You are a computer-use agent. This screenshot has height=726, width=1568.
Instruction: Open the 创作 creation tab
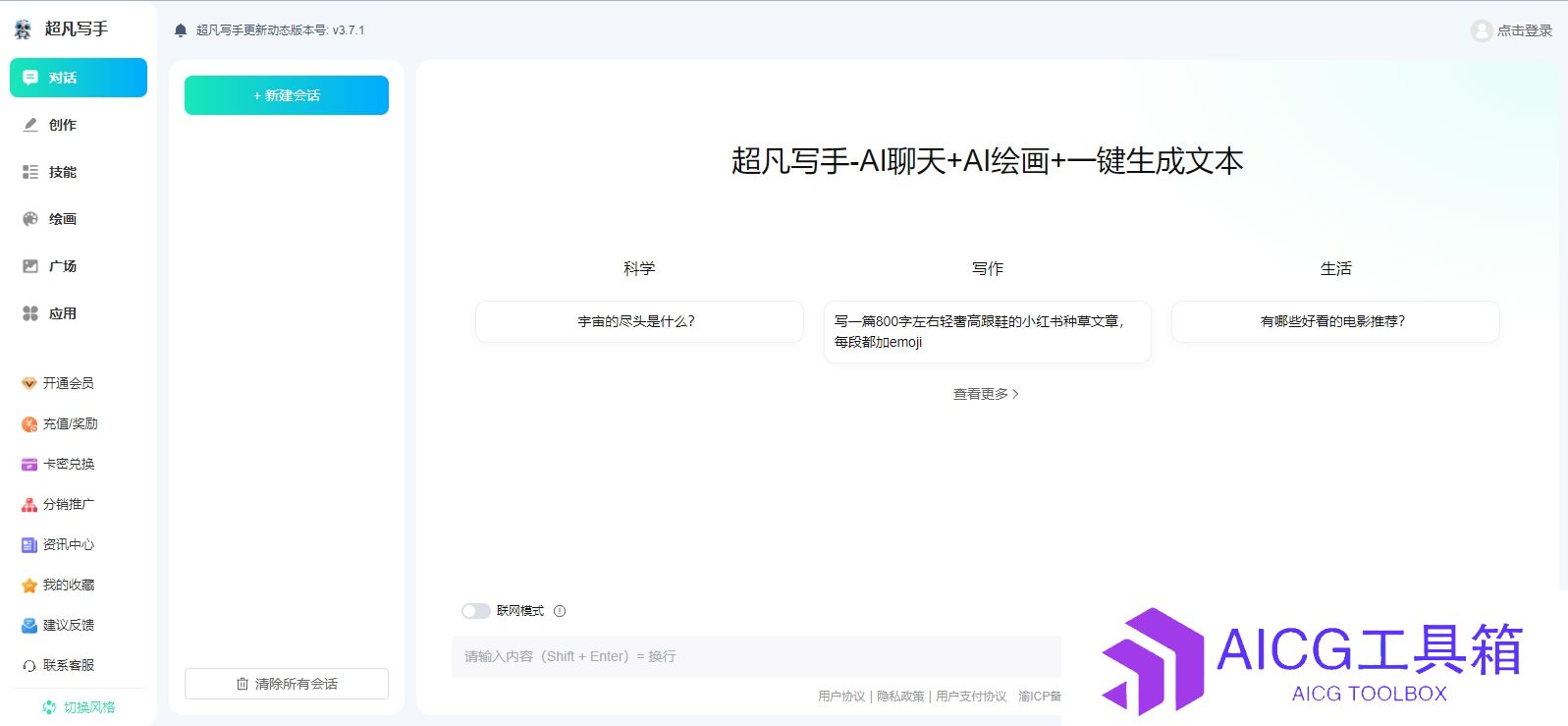point(79,125)
